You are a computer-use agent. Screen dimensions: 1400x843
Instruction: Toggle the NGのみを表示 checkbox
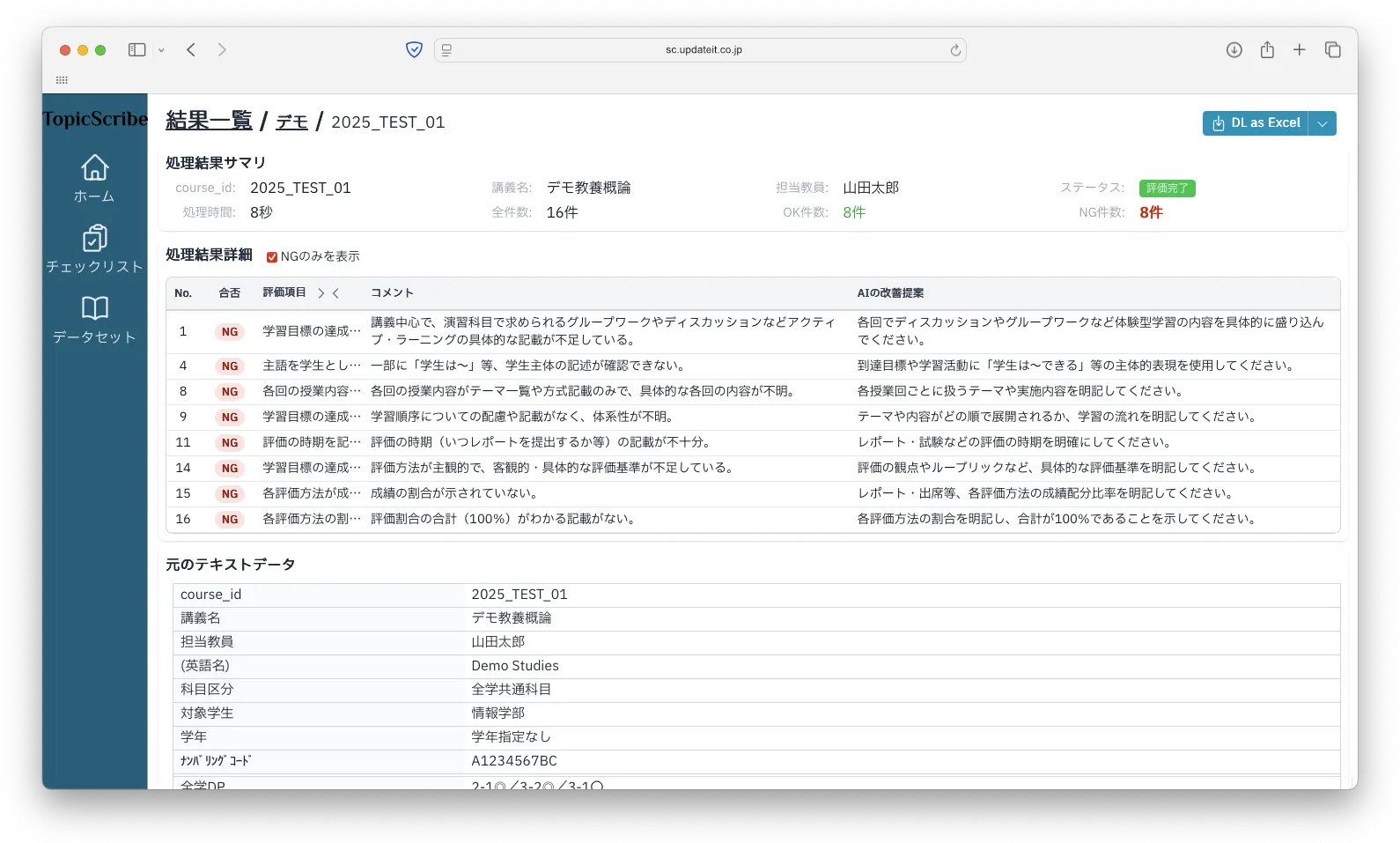tap(272, 257)
